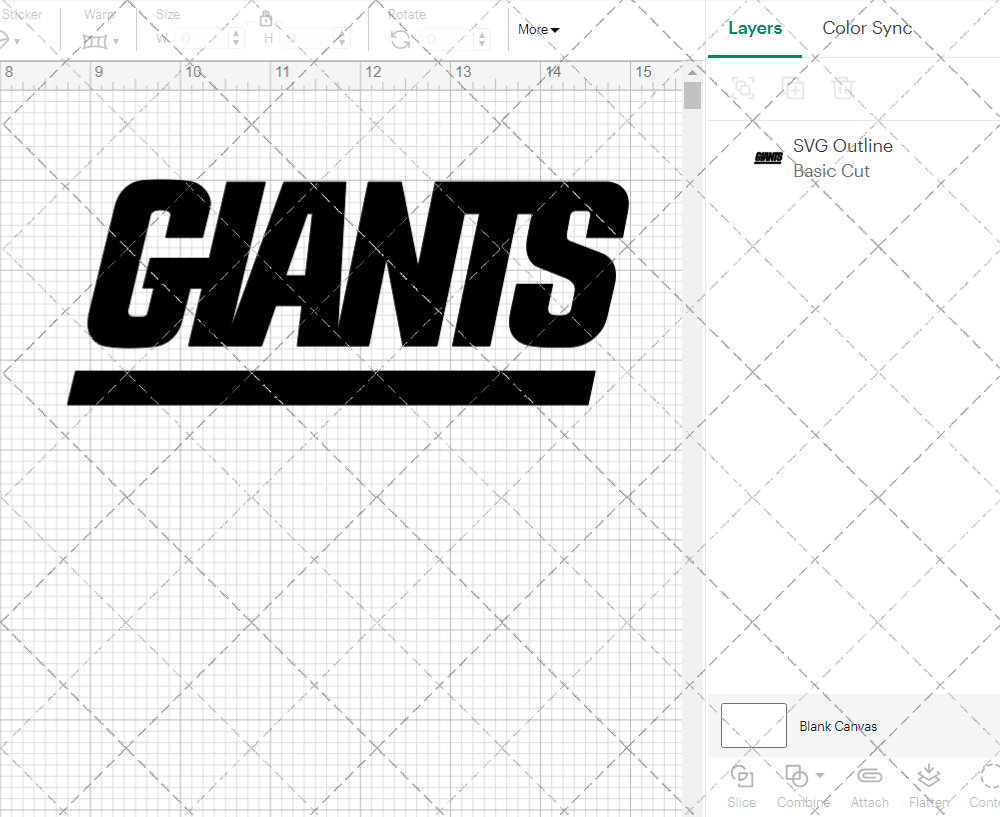Click the Group layers icon
The width and height of the screenshot is (1000, 817).
pos(743,88)
